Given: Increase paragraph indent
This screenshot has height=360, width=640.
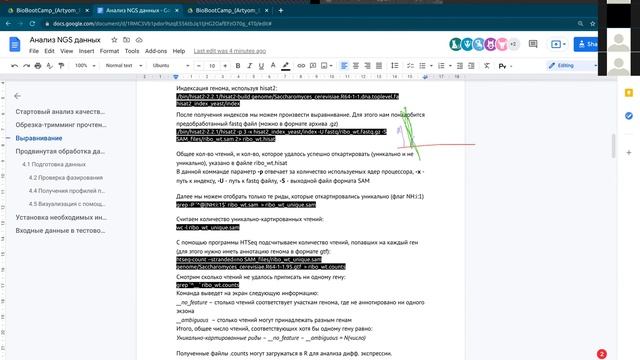Looking at the screenshot, I should click(x=471, y=66).
